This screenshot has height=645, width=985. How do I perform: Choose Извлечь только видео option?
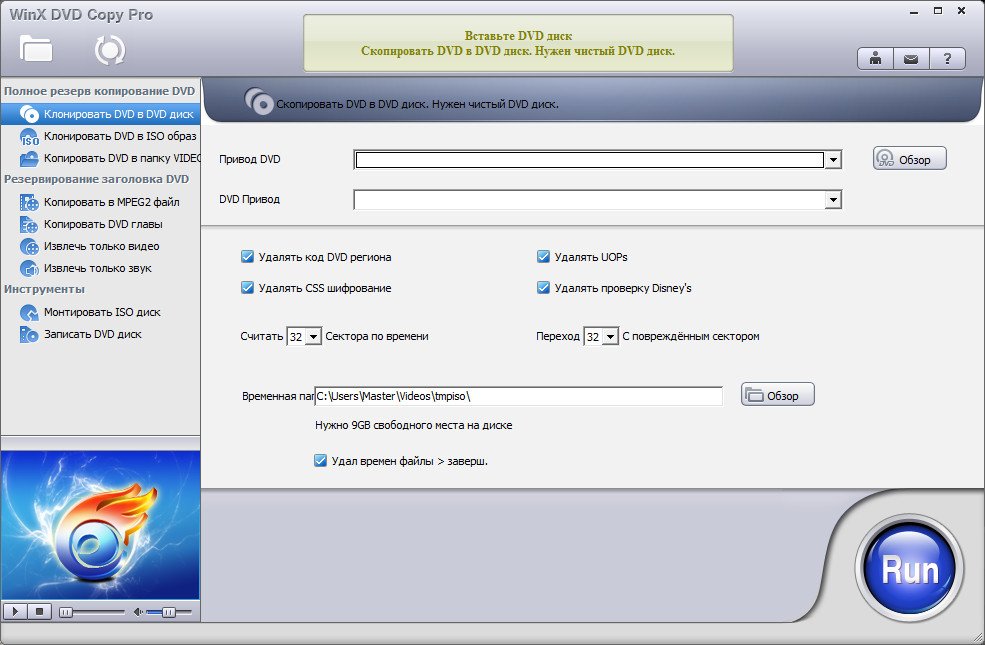pyautogui.click(x=101, y=246)
